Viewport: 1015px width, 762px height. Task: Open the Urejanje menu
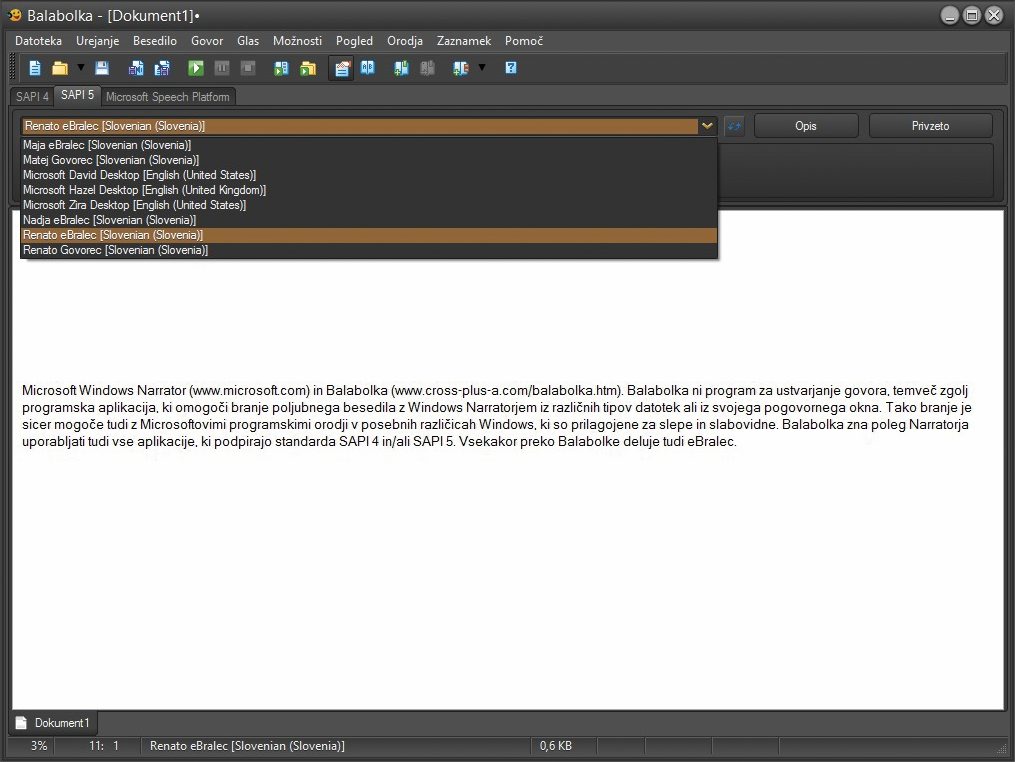(x=98, y=41)
